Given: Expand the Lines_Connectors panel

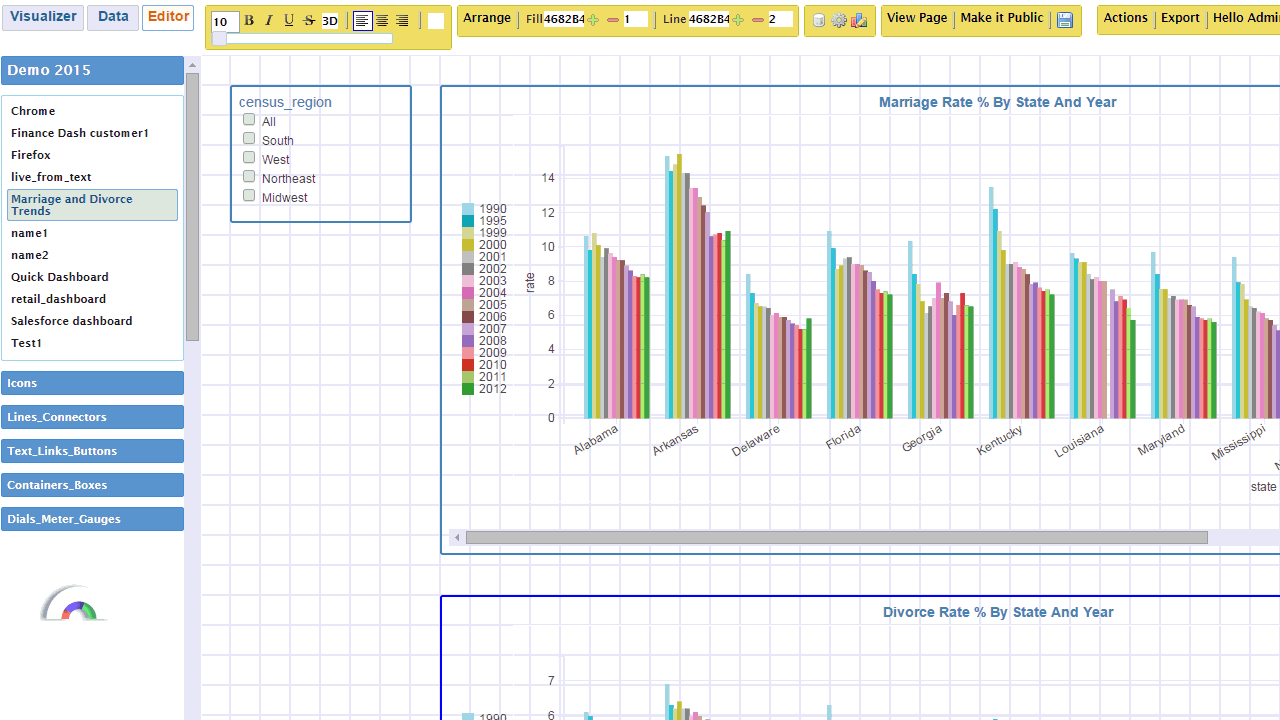Looking at the screenshot, I should tap(92, 417).
